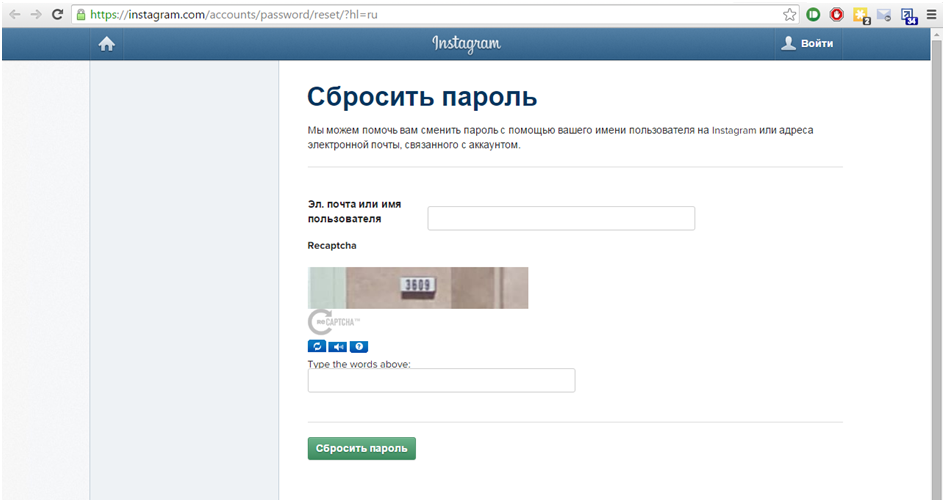945x502 pixels.
Task: Click the captcha answer text field
Action: [441, 380]
